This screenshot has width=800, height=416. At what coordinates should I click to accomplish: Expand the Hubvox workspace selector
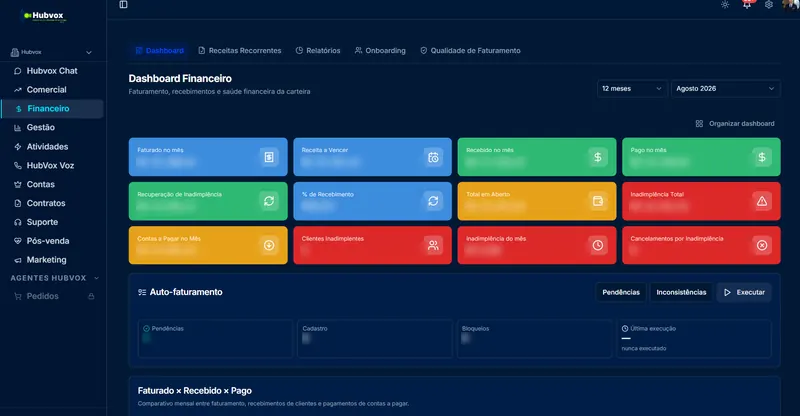pyautogui.click(x=52, y=52)
